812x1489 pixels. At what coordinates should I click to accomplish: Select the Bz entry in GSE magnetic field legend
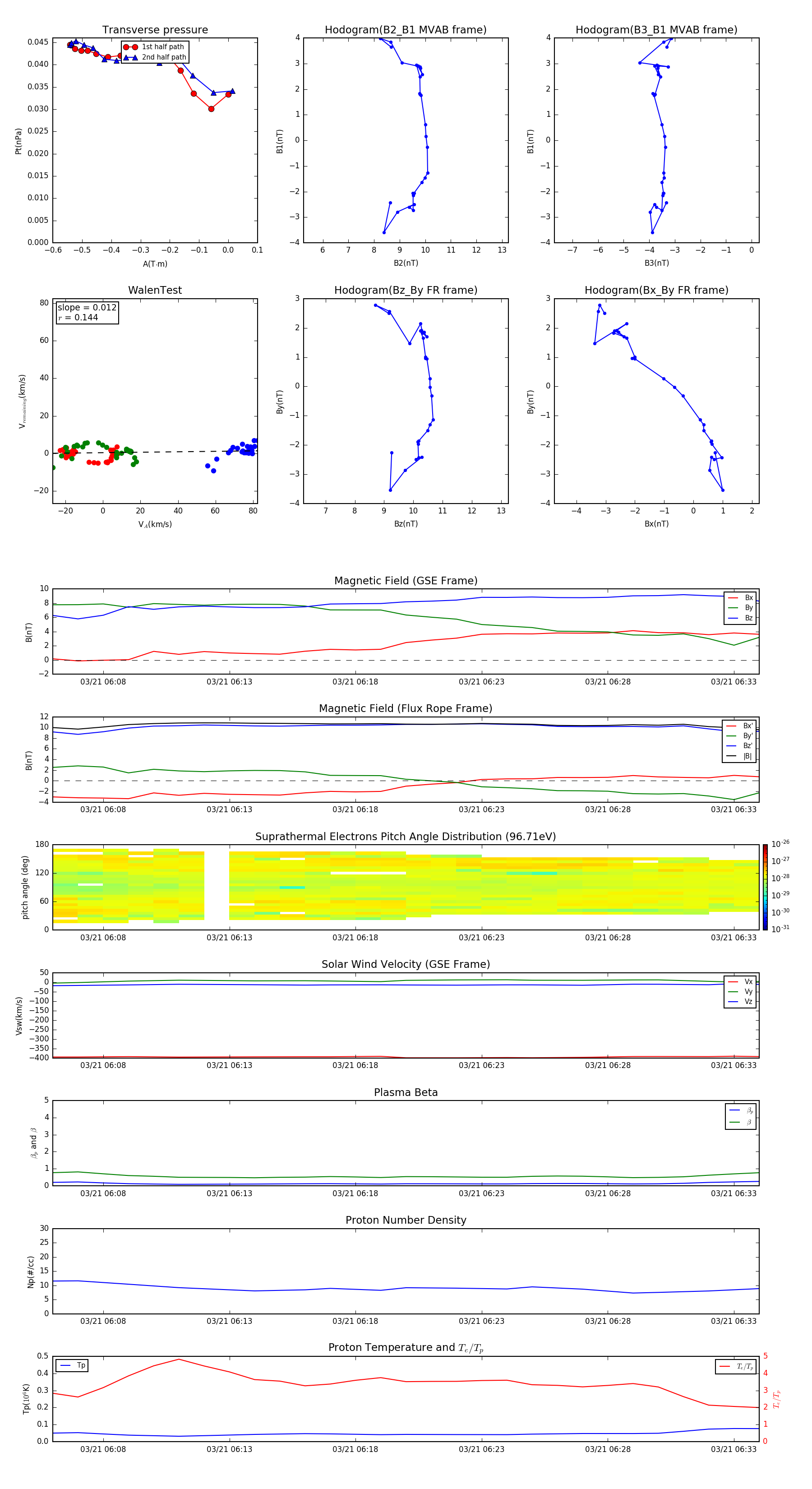tap(740, 618)
